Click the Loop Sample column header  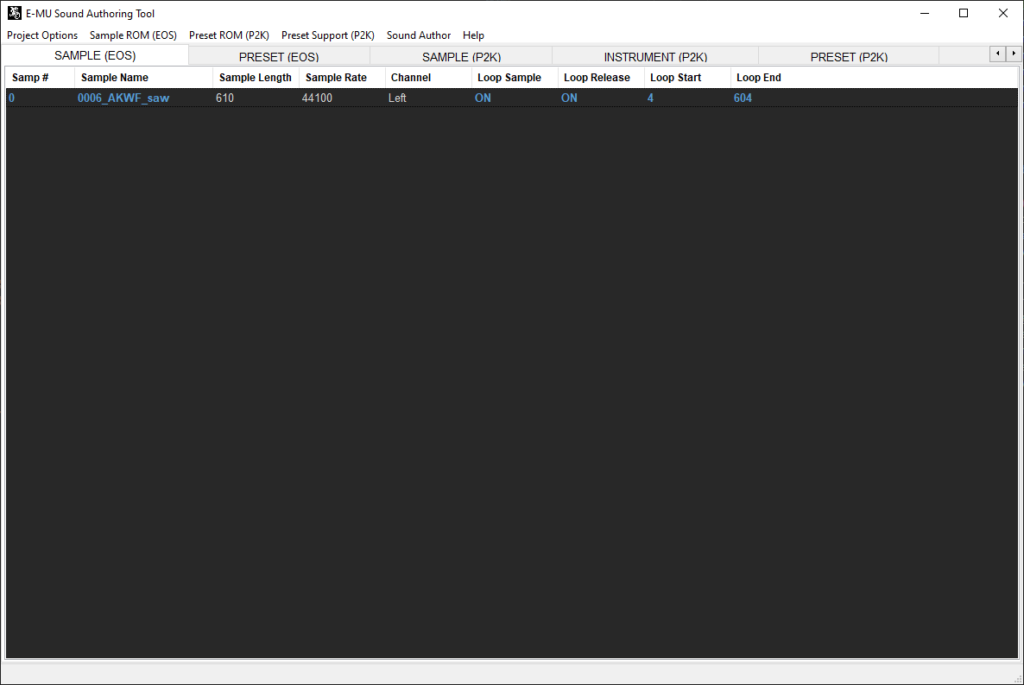515,78
